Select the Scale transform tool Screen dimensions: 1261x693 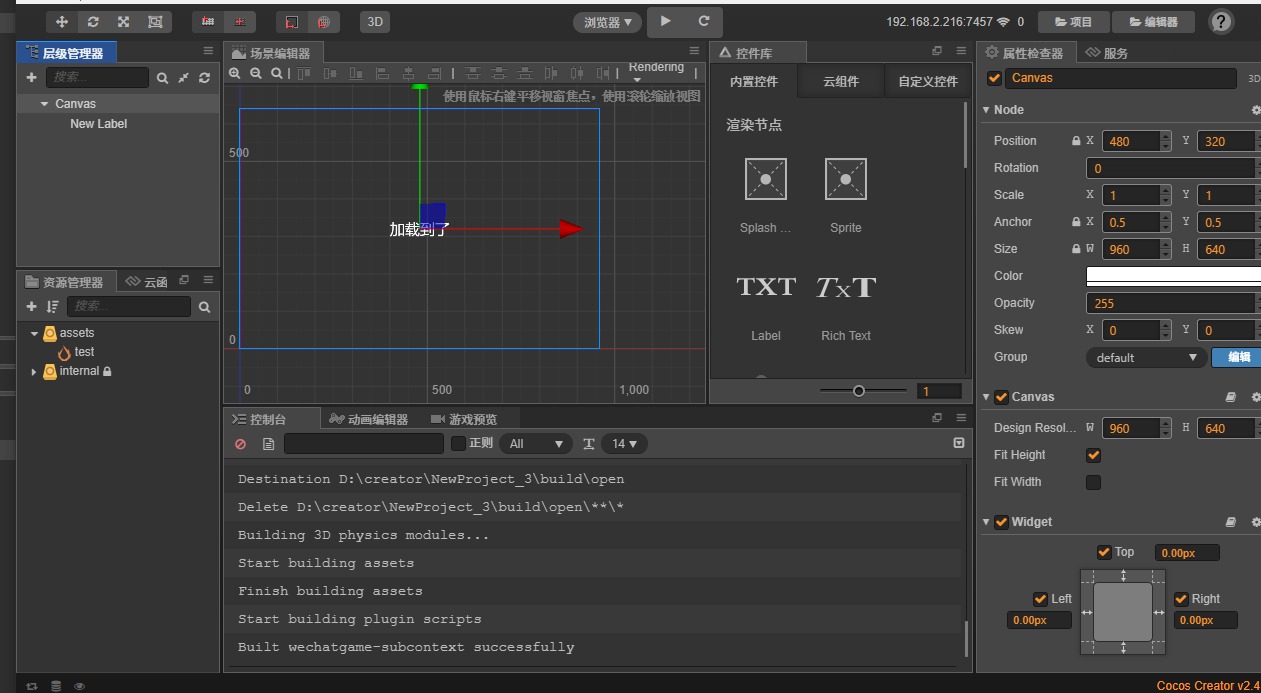coord(124,21)
